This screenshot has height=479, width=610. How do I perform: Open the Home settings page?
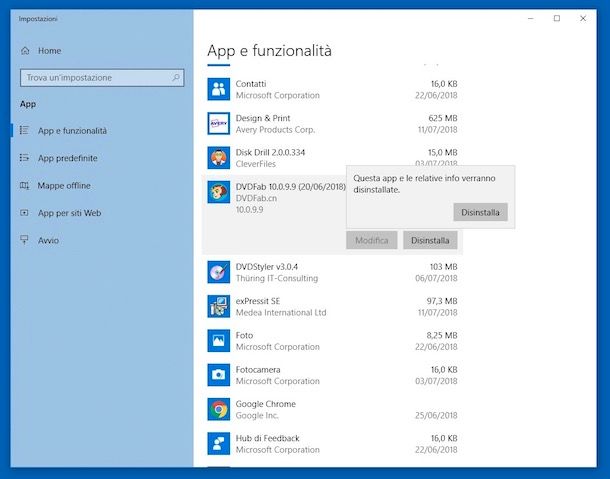pos(49,51)
